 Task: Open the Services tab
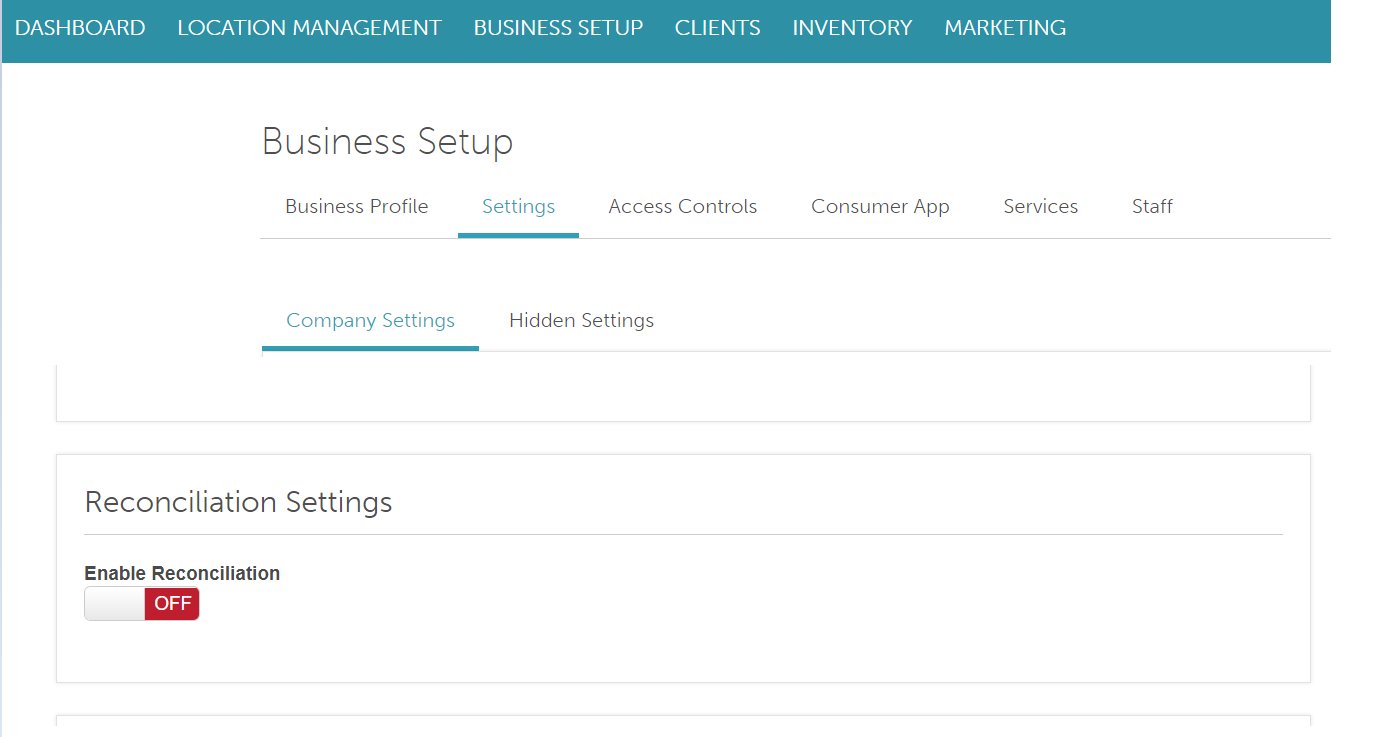click(x=1041, y=207)
